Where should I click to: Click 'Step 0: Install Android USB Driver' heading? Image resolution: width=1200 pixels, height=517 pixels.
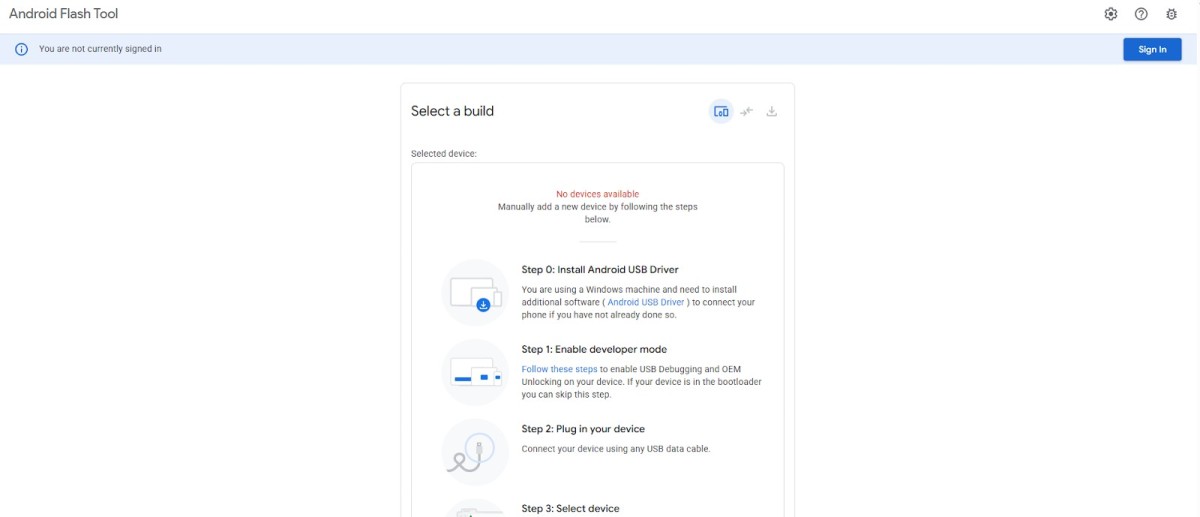(x=600, y=270)
